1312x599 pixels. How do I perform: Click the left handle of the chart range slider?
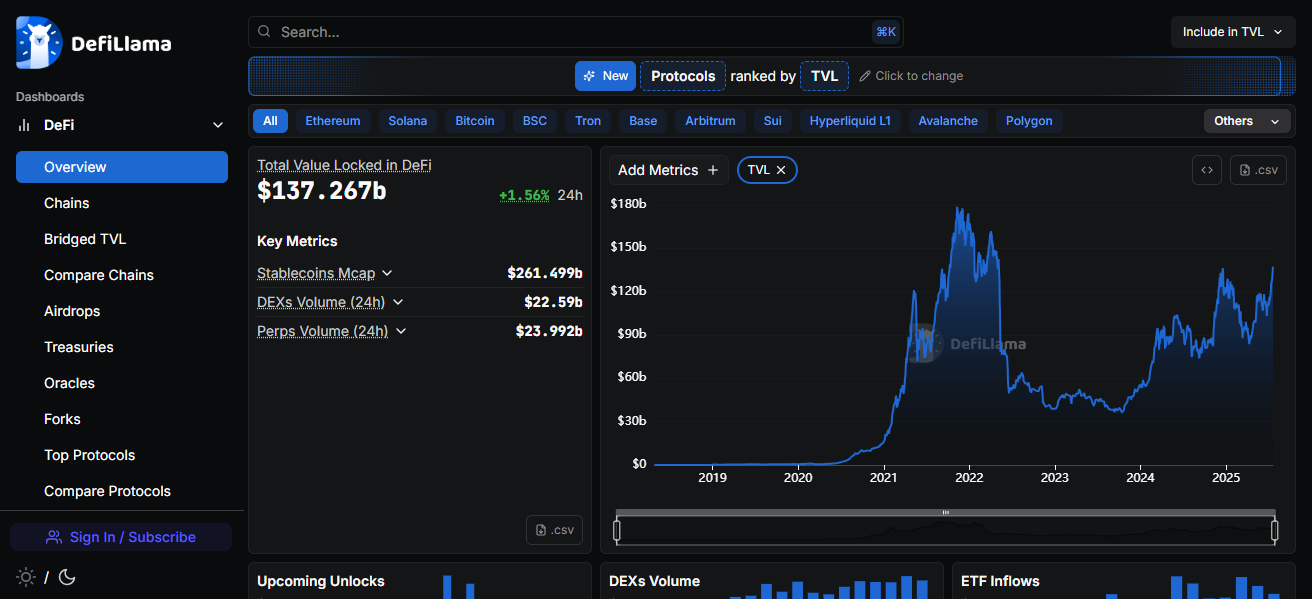pos(617,530)
